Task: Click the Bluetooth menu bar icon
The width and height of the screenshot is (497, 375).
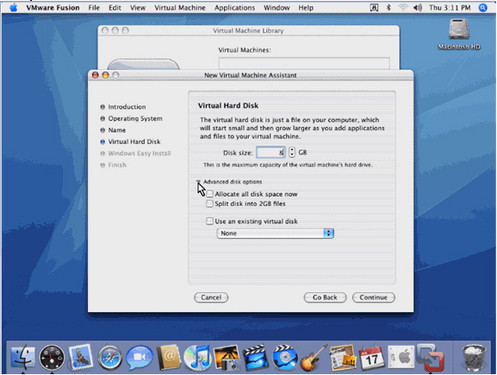Action: [388, 8]
